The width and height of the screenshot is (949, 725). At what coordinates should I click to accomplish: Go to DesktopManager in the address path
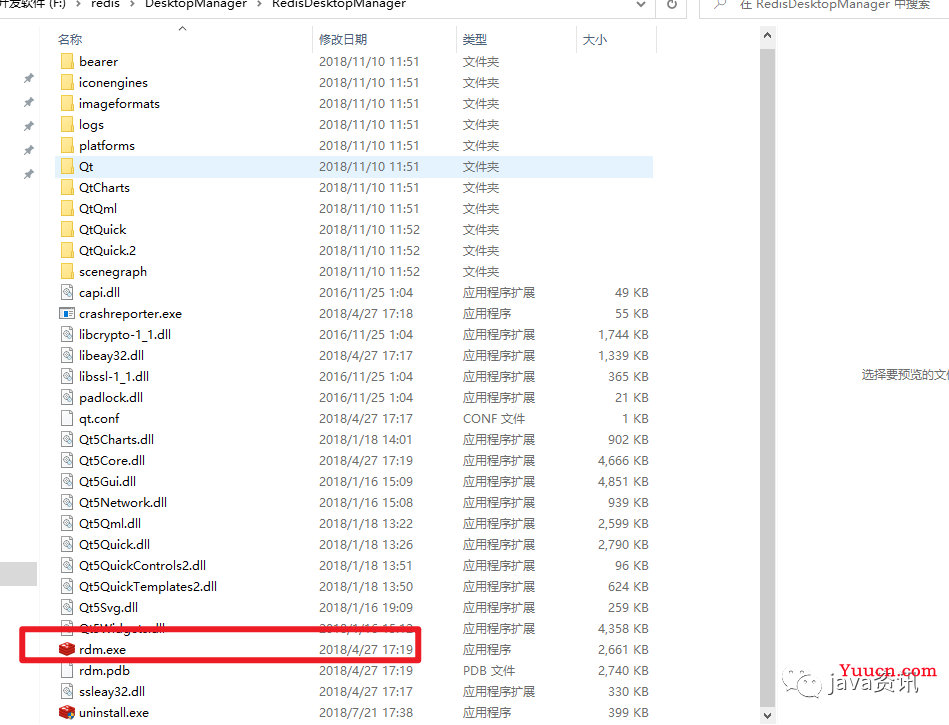pyautogui.click(x=195, y=4)
